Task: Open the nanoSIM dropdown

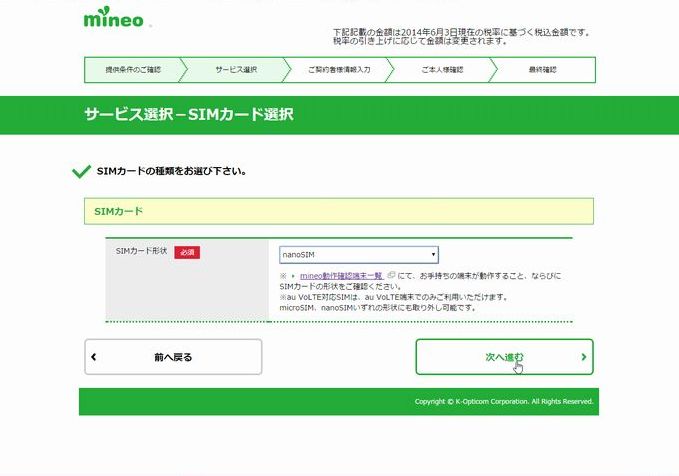Action: click(358, 255)
